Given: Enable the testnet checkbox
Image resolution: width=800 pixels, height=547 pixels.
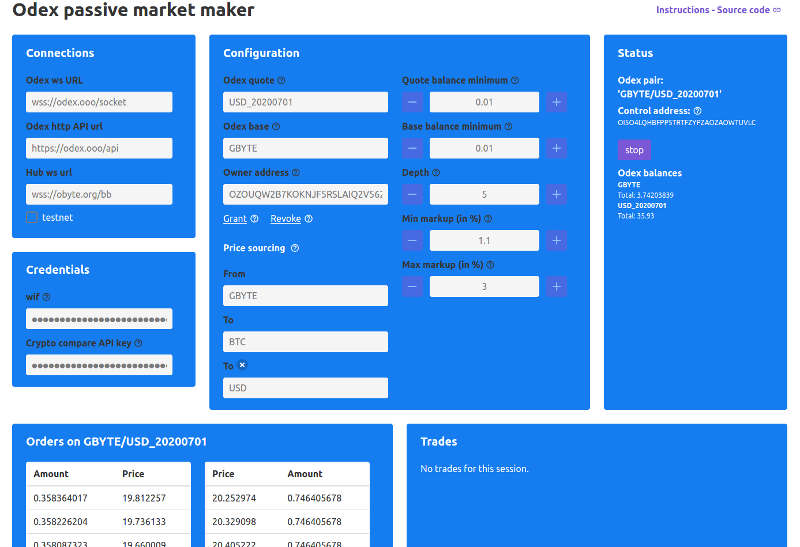Looking at the screenshot, I should pos(32,217).
